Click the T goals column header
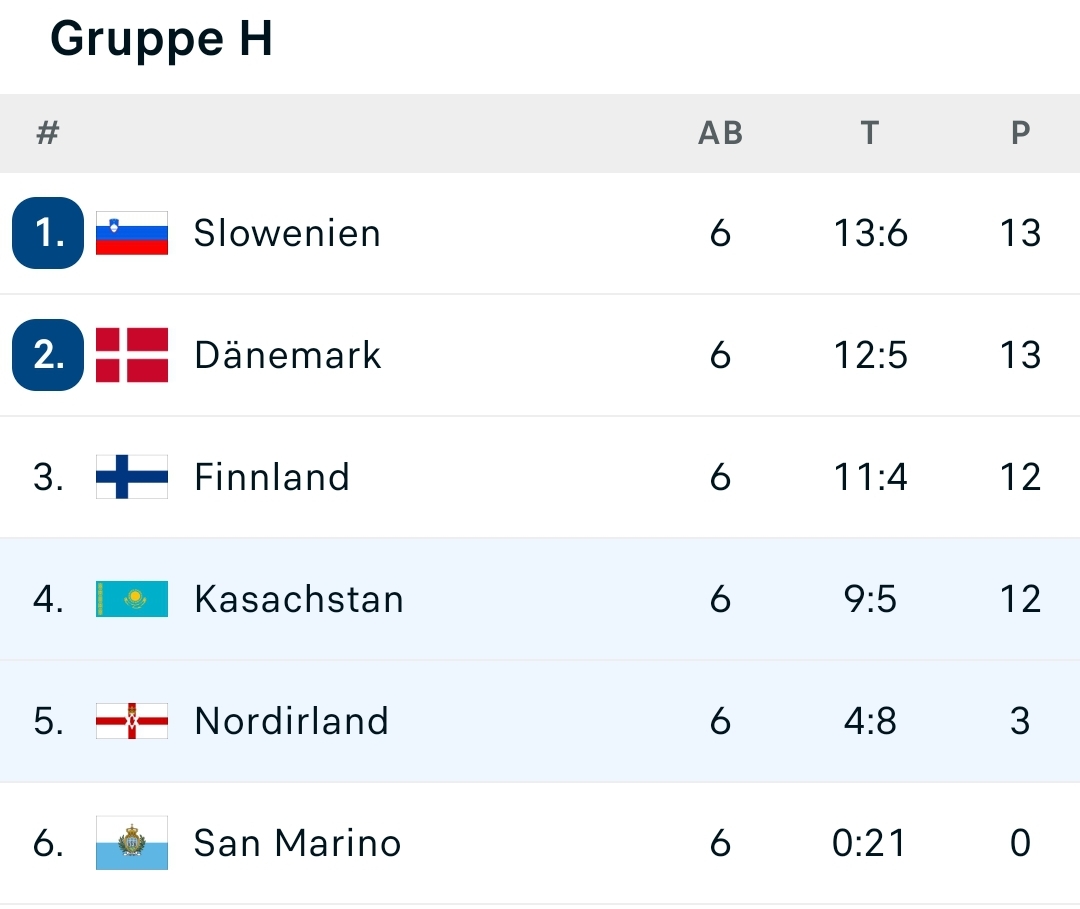The width and height of the screenshot is (1080, 909). pyautogui.click(x=870, y=133)
